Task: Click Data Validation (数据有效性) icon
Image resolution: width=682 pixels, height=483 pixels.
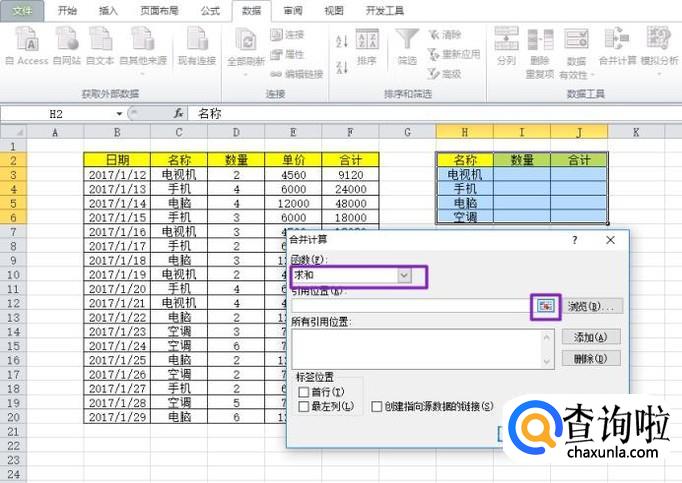Action: pyautogui.click(x=577, y=53)
